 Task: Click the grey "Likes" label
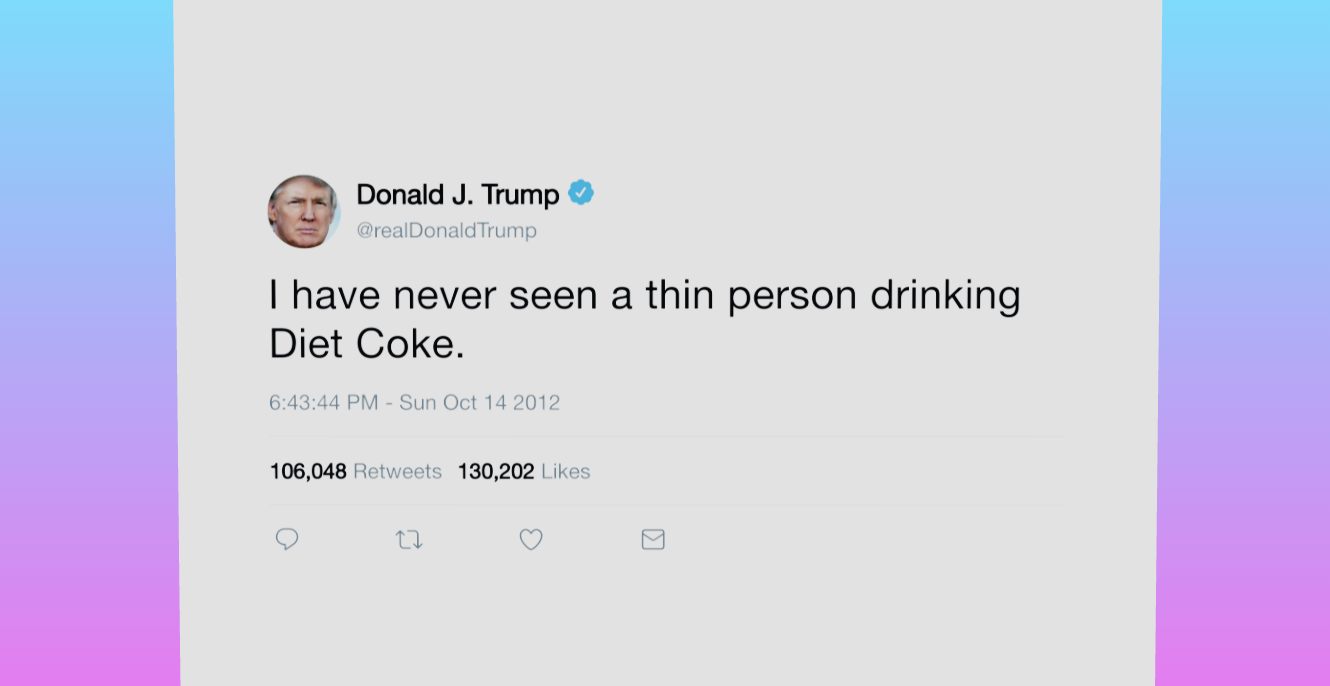click(x=566, y=472)
